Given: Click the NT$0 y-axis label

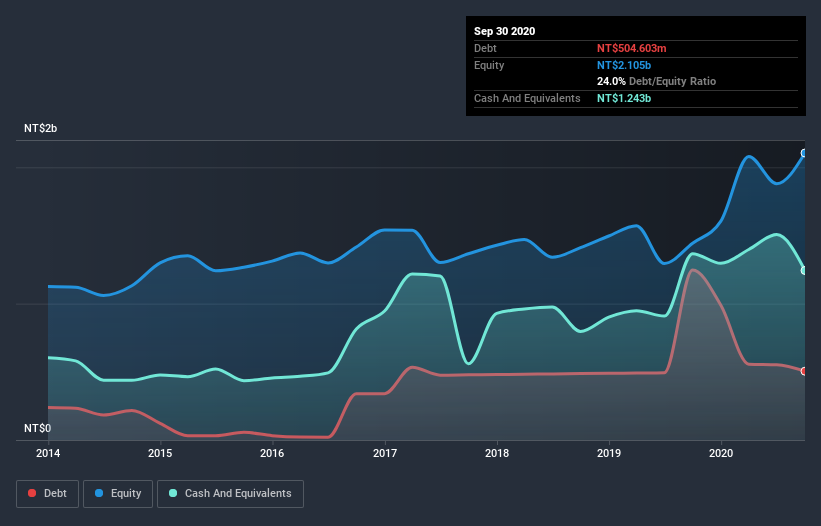Looking at the screenshot, I should (38, 428).
